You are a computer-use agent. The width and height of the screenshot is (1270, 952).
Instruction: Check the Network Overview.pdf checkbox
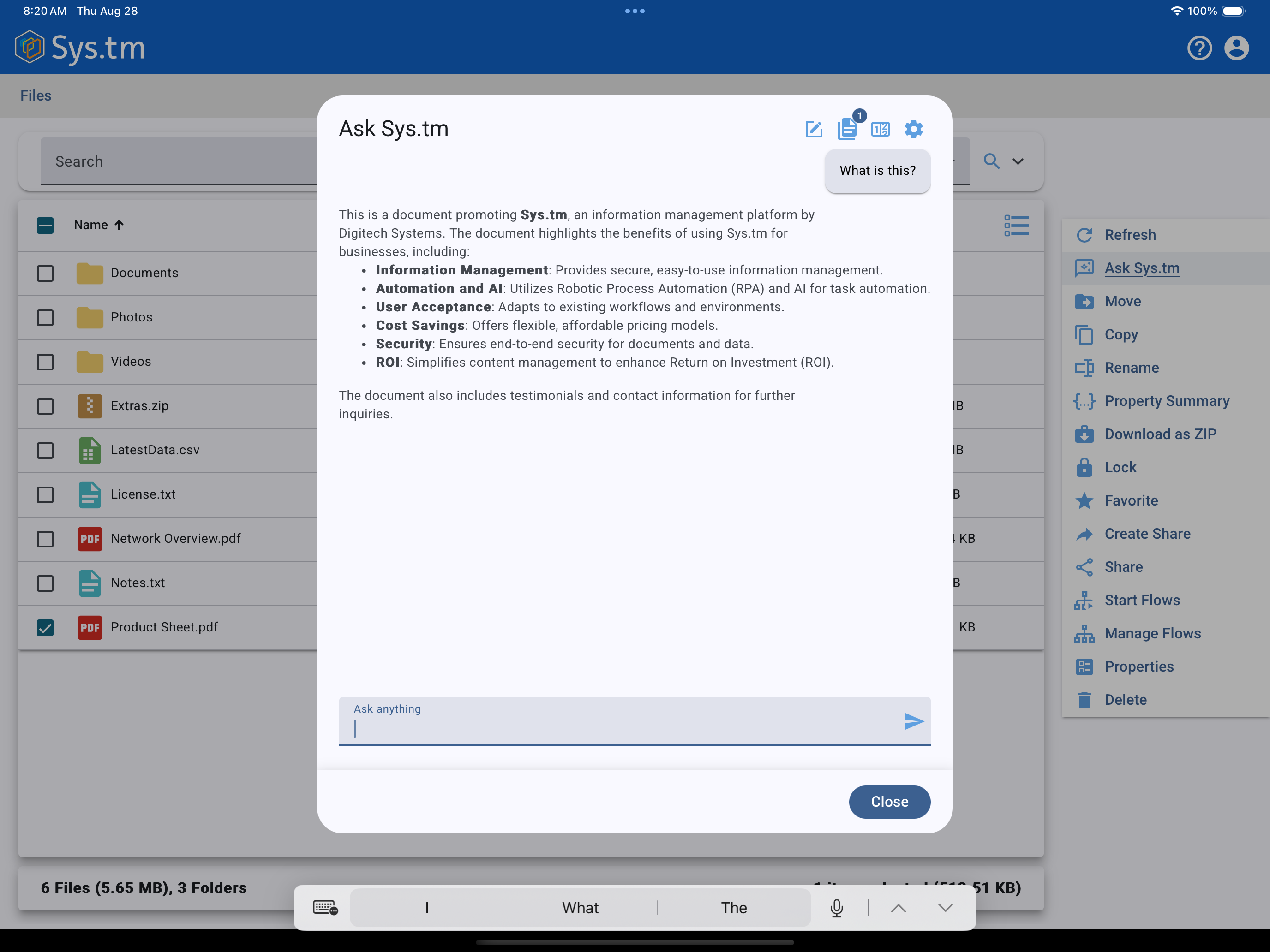coord(45,539)
